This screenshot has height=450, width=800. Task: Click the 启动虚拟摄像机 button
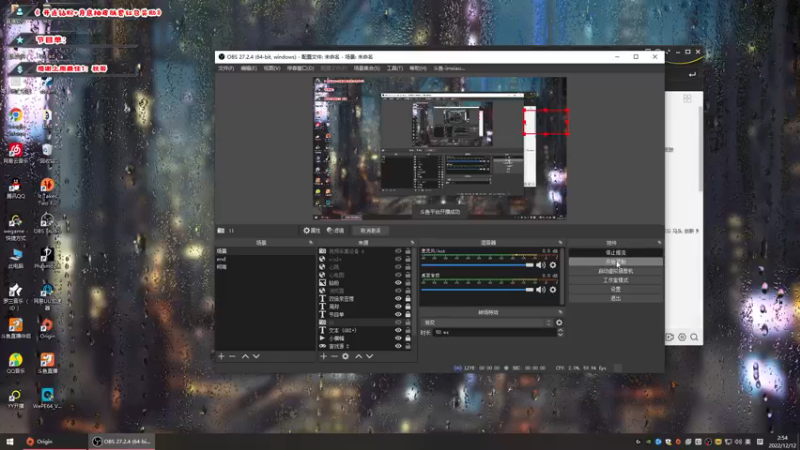click(x=616, y=271)
